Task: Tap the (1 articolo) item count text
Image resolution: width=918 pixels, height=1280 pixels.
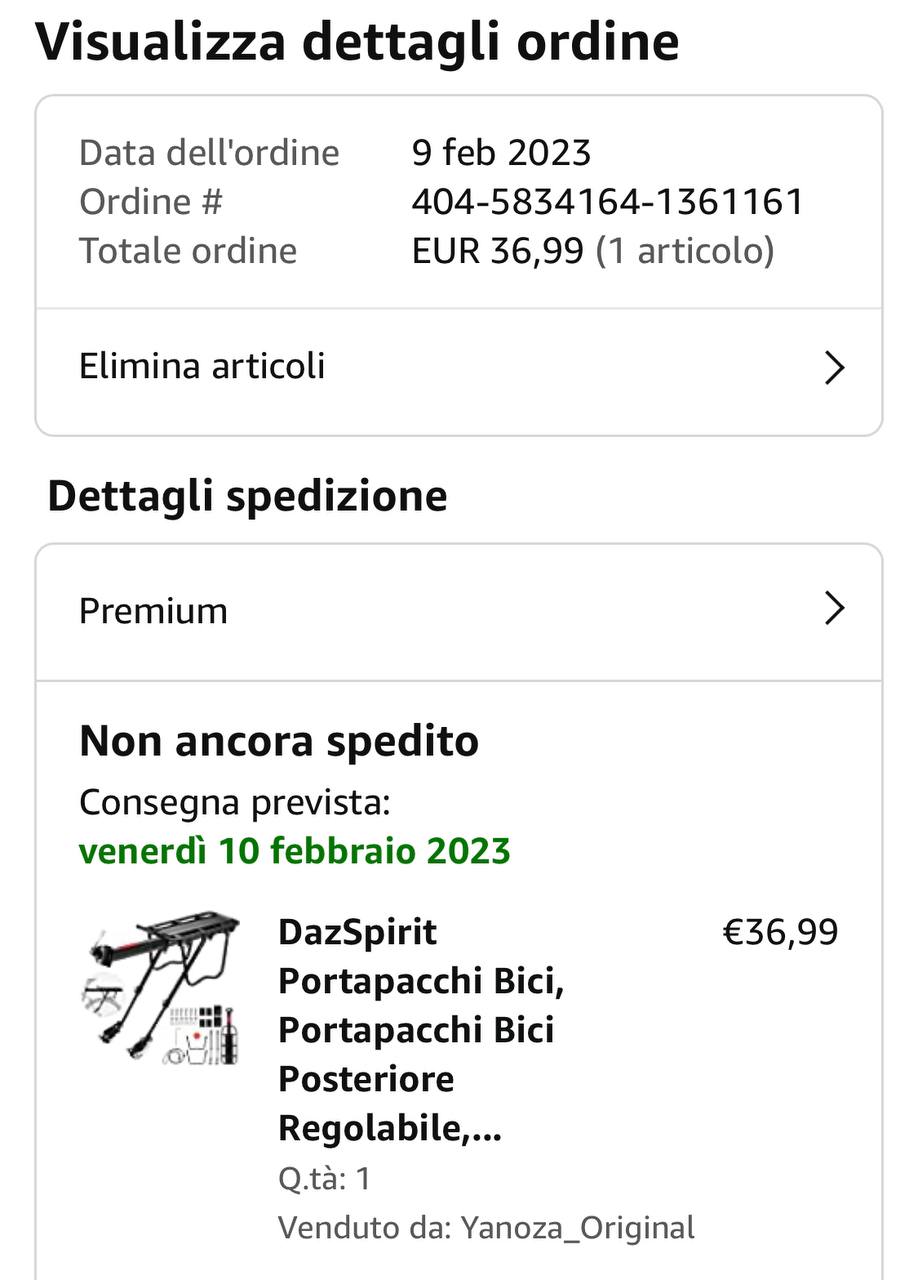Action: click(685, 250)
